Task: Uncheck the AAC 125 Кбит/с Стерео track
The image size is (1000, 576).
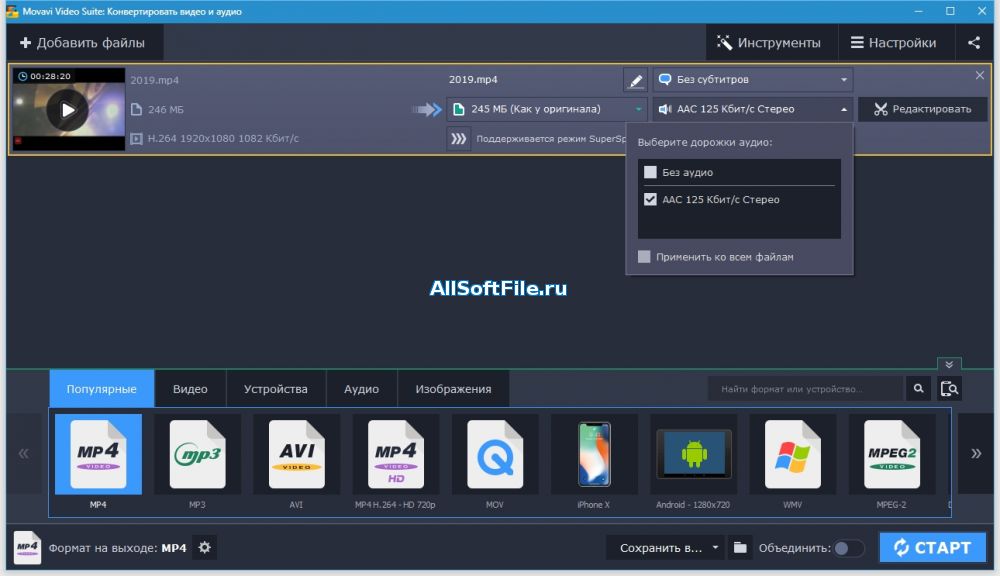Action: (651, 200)
